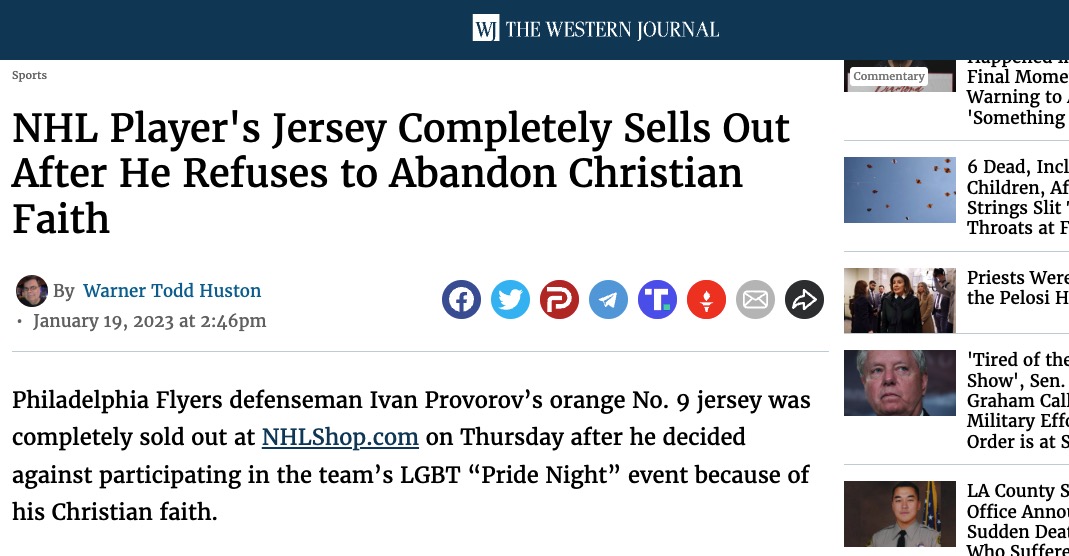Follow the NHLShop.com link
This screenshot has height=556, width=1069.
[x=340, y=437]
